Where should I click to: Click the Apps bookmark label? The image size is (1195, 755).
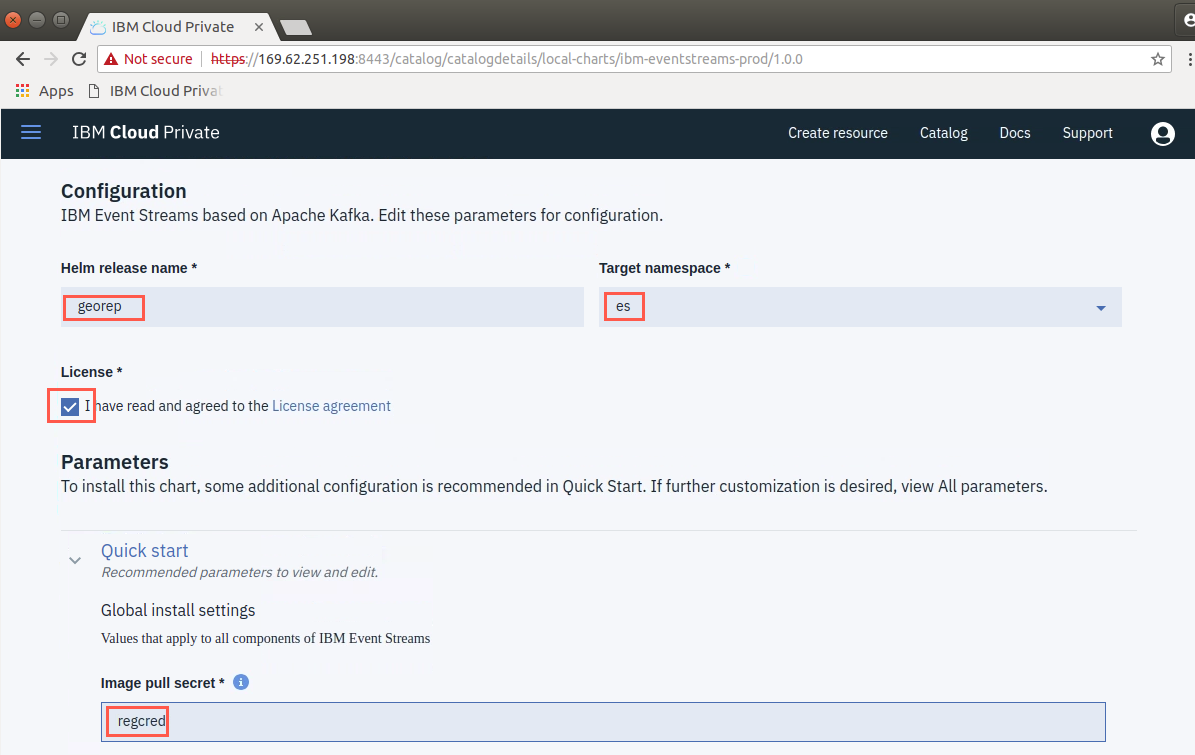[56, 91]
